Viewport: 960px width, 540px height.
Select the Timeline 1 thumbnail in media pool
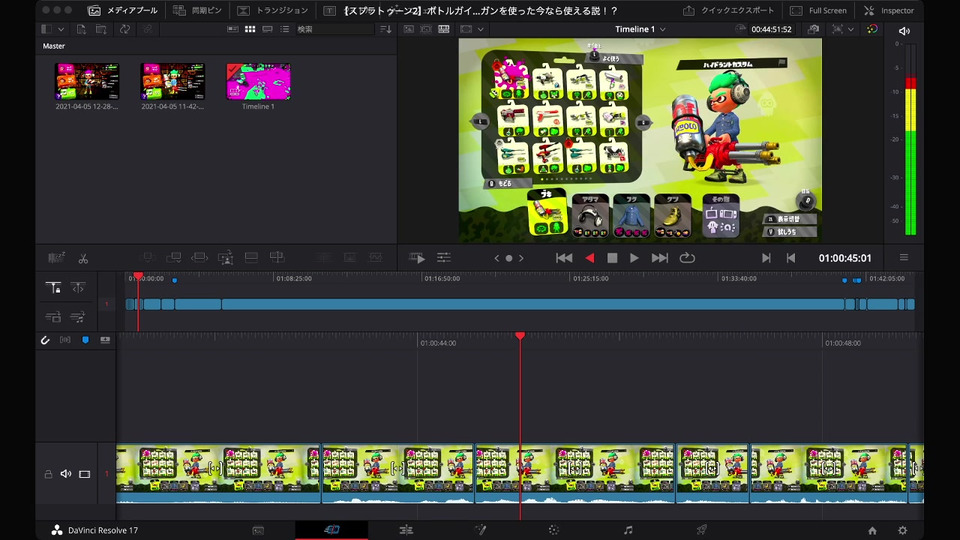(257, 83)
